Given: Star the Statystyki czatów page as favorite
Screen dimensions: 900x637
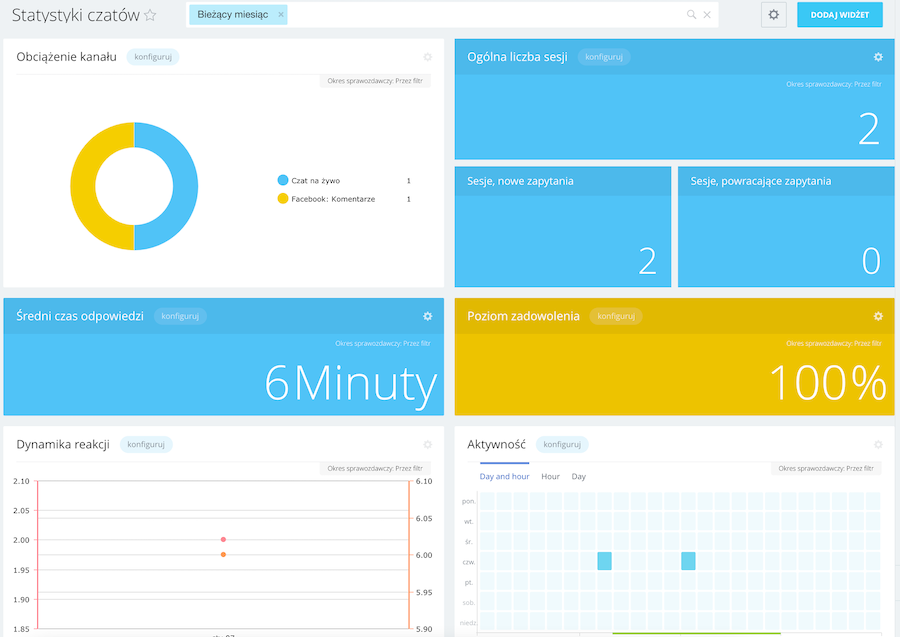Looking at the screenshot, I should [x=150, y=15].
